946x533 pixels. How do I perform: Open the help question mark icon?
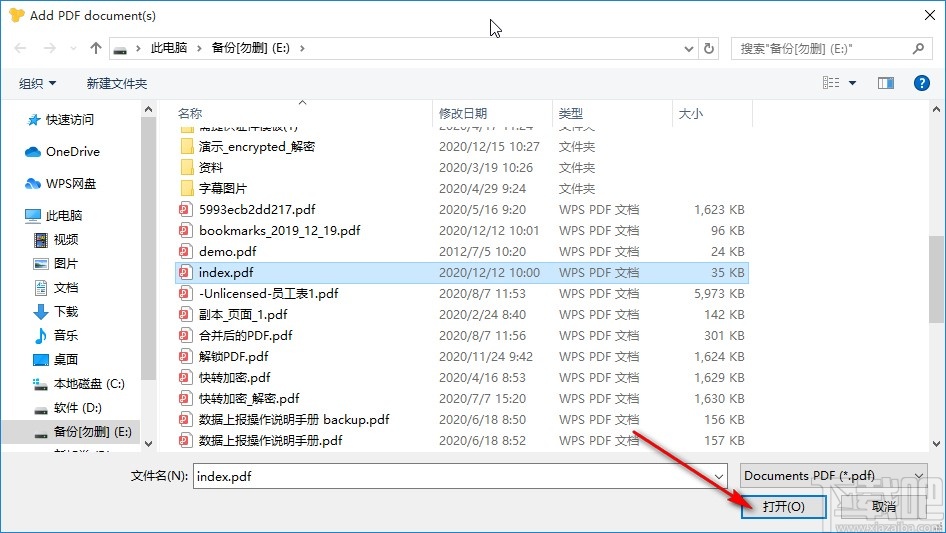921,83
